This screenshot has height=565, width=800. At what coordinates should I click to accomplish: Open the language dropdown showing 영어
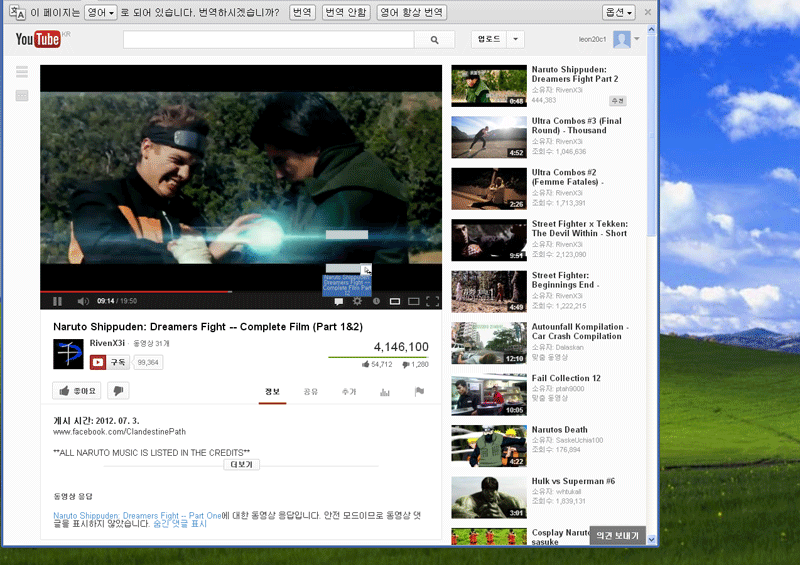(x=101, y=12)
